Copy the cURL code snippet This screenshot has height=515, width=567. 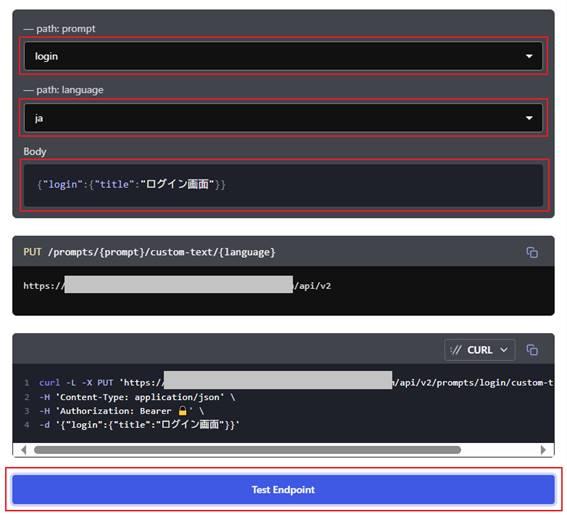(x=532, y=350)
